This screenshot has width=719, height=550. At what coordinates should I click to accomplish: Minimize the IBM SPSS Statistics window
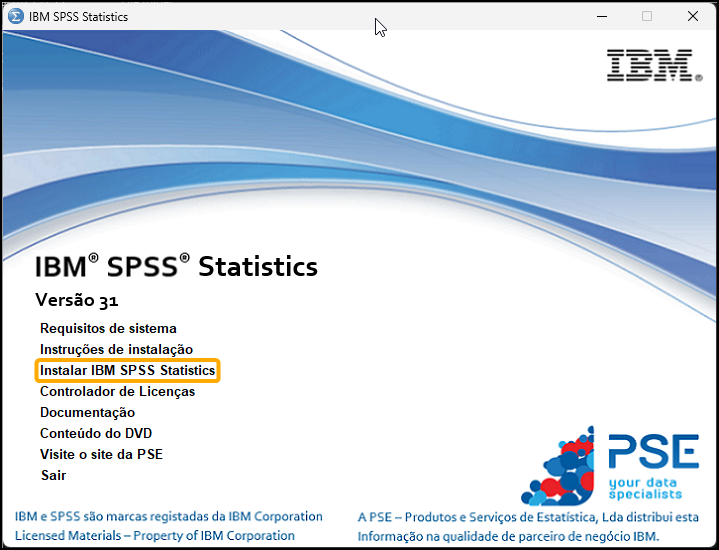pyautogui.click(x=602, y=17)
